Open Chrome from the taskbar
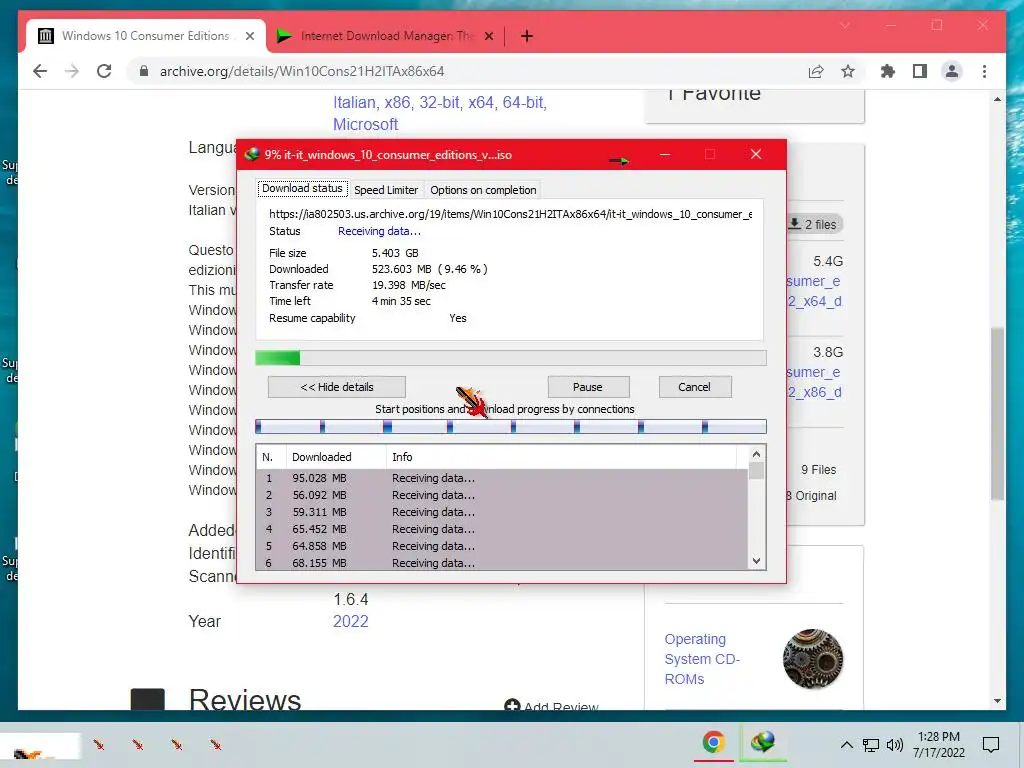Viewport: 1024px width, 768px height. point(713,742)
